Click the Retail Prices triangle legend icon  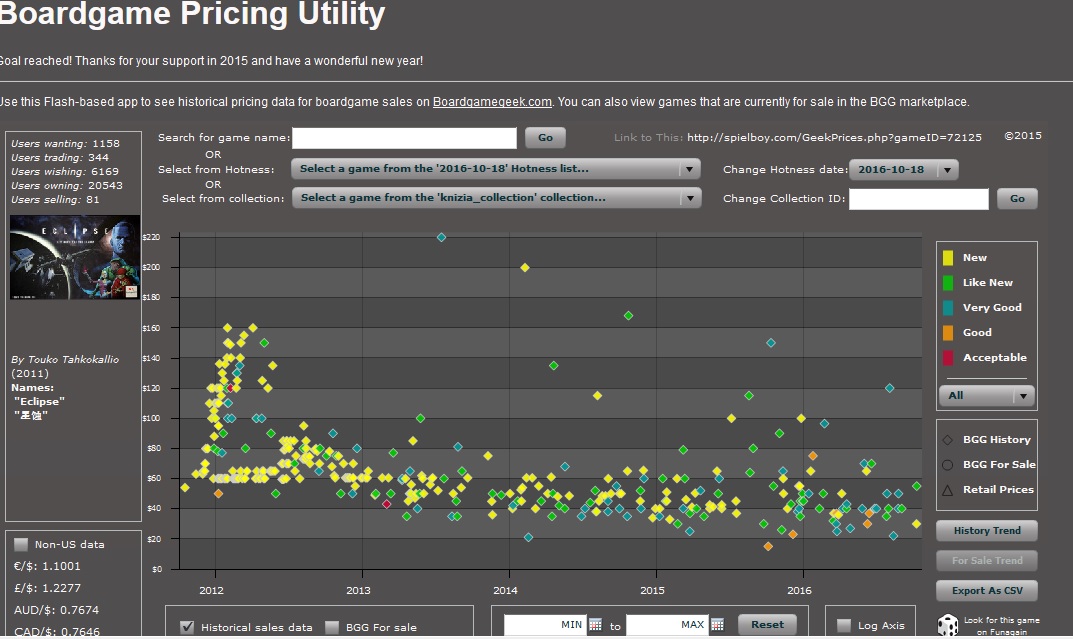click(946, 490)
